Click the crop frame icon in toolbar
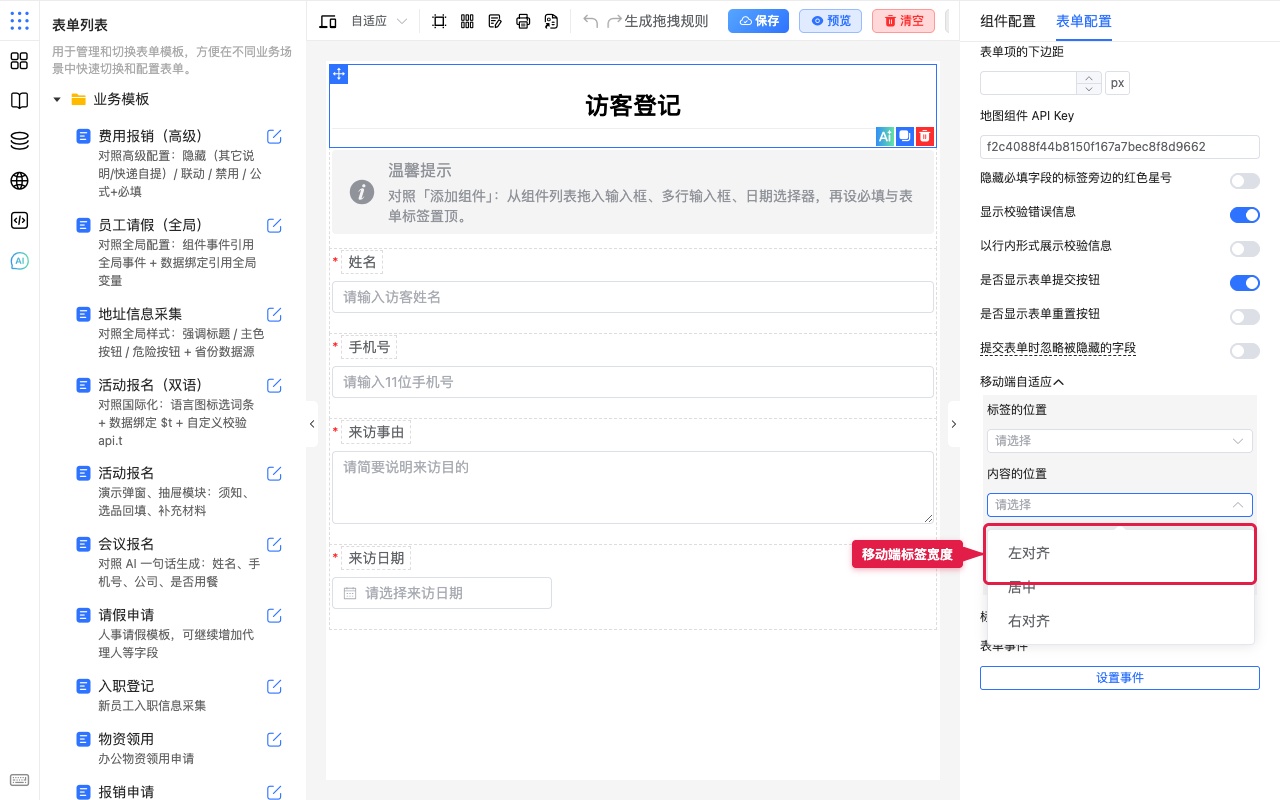This screenshot has height=800, width=1280. (x=439, y=21)
